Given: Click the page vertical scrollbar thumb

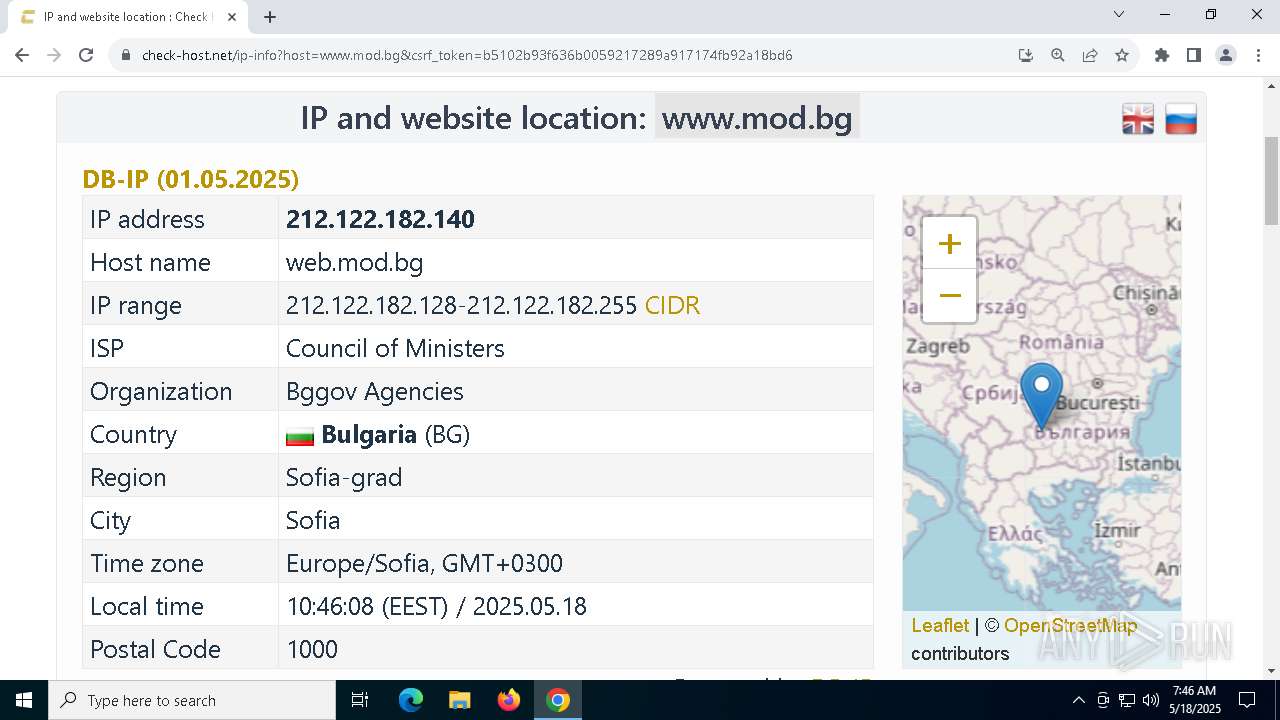Looking at the screenshot, I should (x=1271, y=180).
